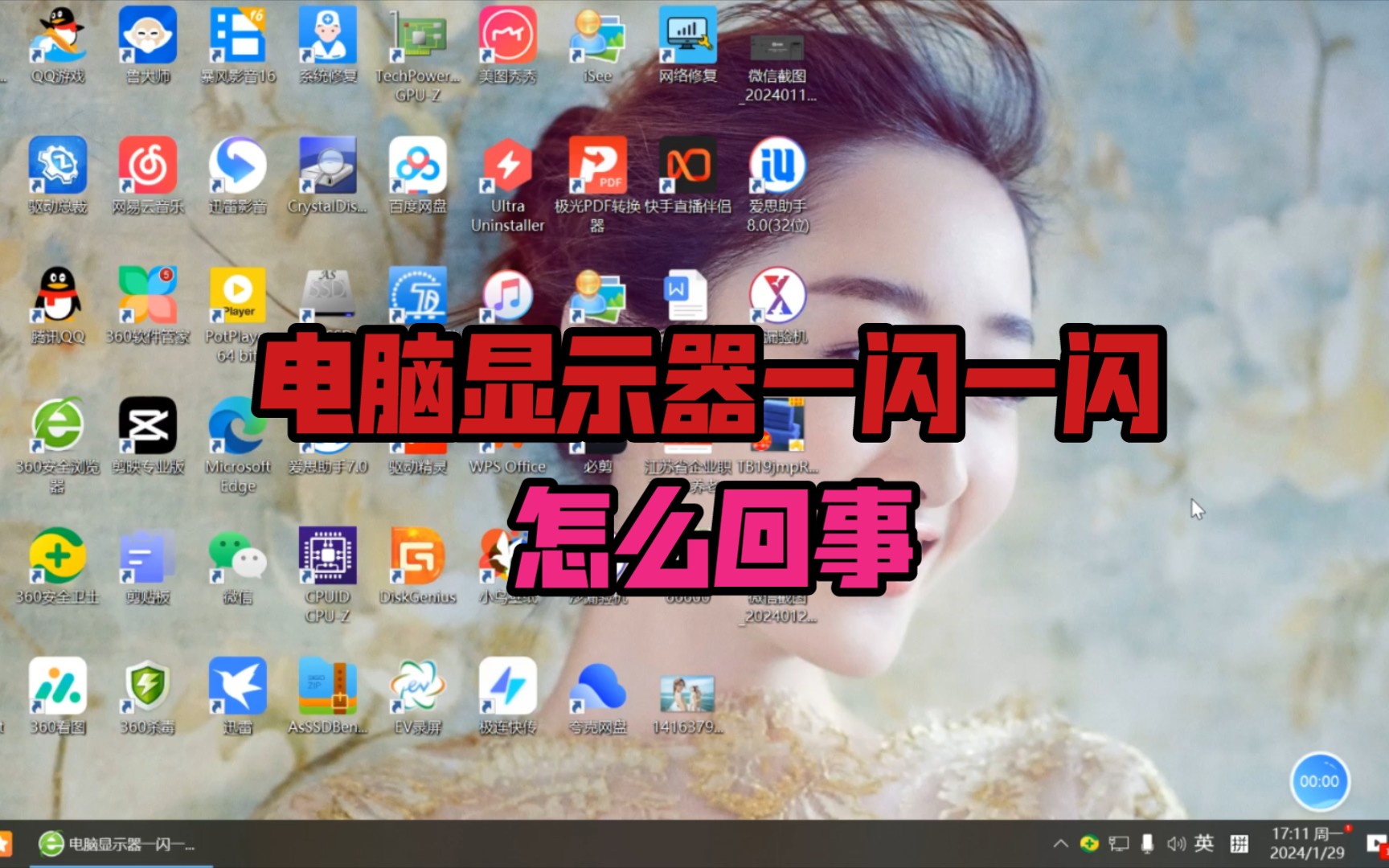This screenshot has width=1389, height=868.
Task: Click the 00:00 recording timer widget
Action: 1321,780
